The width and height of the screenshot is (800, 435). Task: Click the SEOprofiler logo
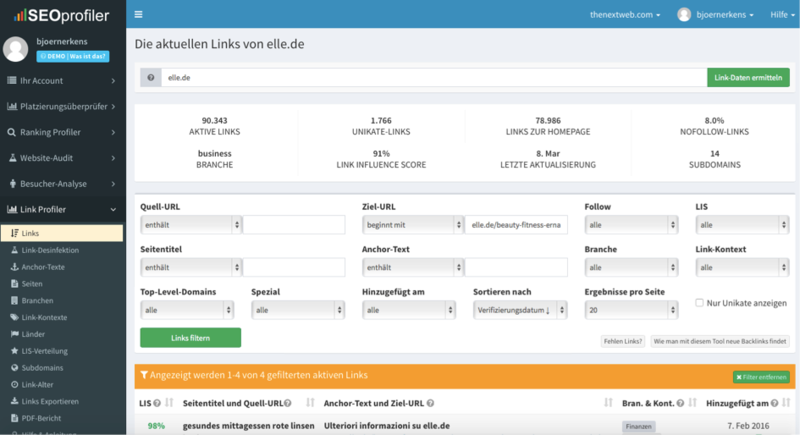[x=62, y=15]
